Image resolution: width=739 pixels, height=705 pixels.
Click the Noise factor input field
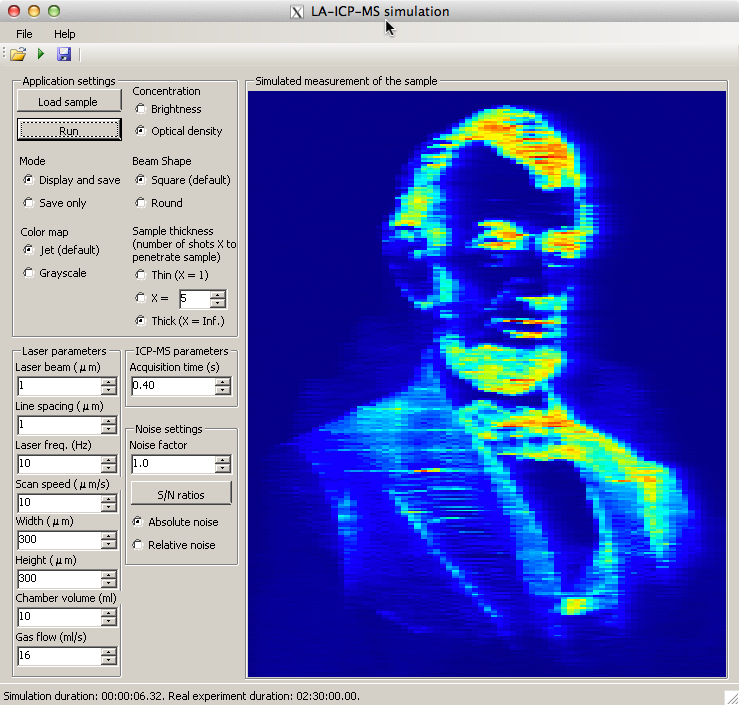click(x=173, y=464)
